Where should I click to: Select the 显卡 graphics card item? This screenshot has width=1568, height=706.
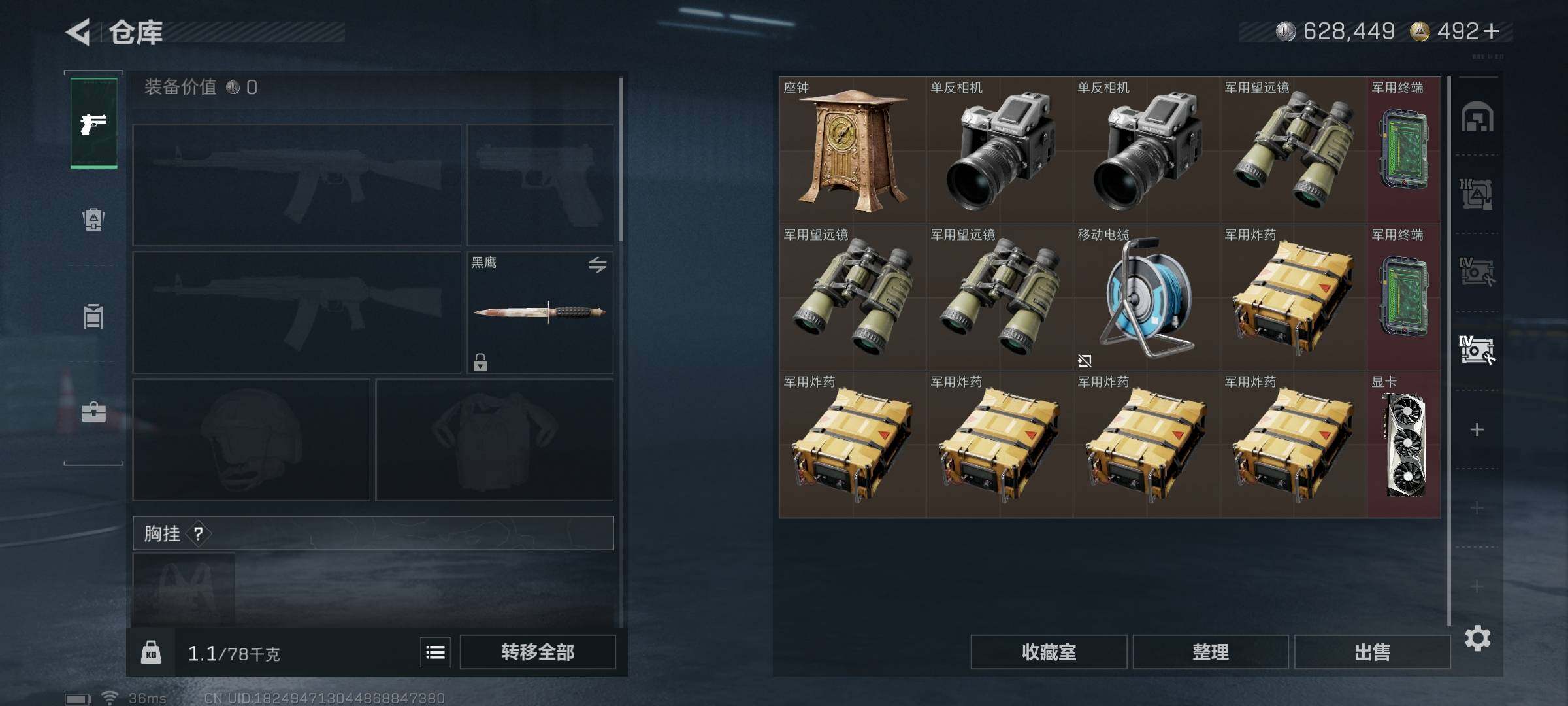coord(1404,445)
